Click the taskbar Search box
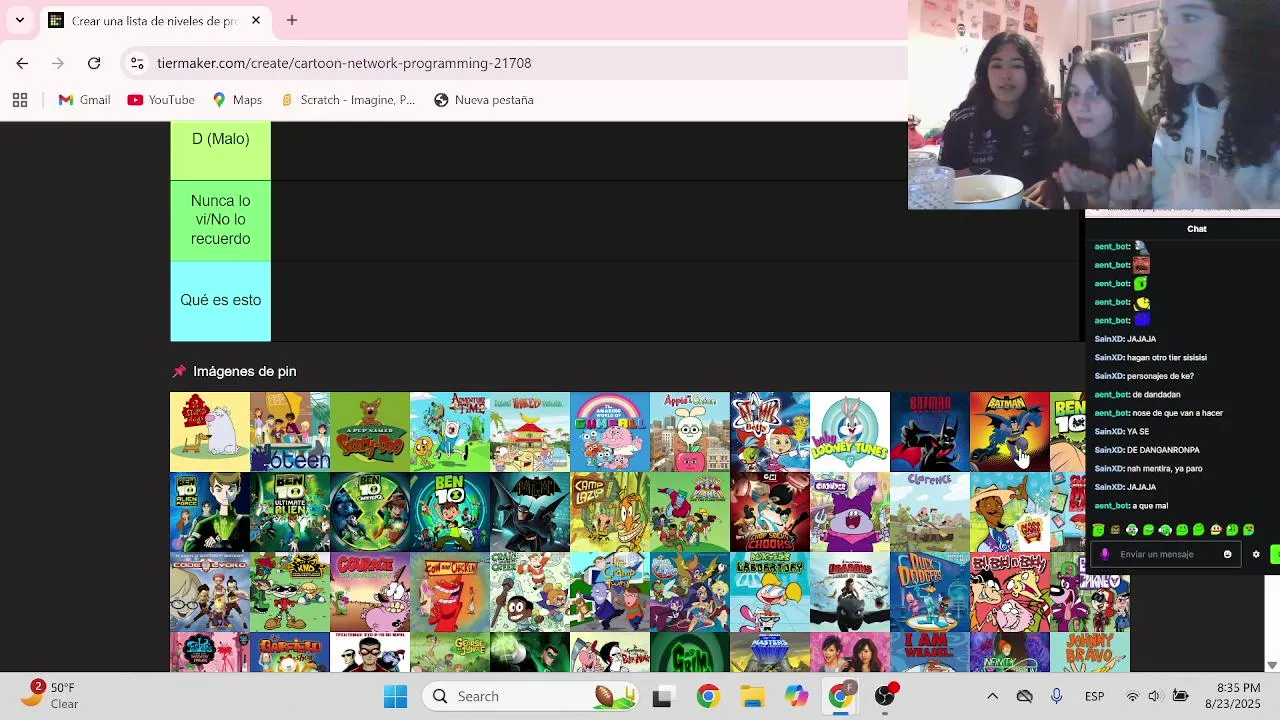 [530, 696]
